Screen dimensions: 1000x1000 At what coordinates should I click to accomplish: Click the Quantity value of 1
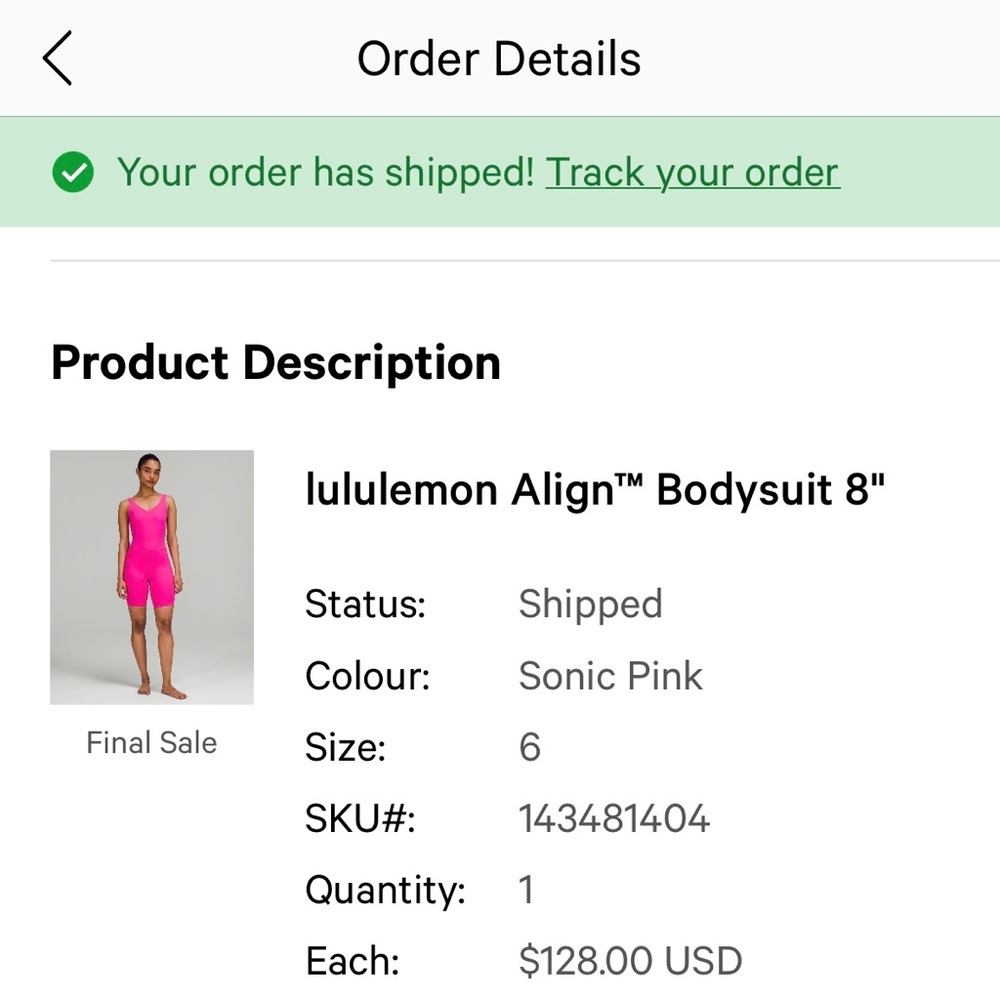click(x=527, y=889)
